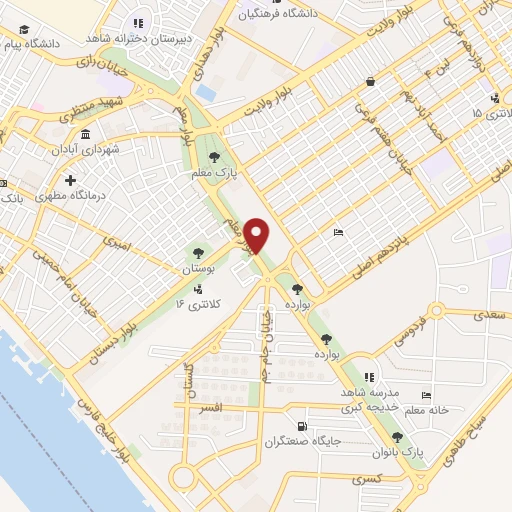Click the دانشگاه فرهنگیان label
The width and height of the screenshot is (512, 512).
278,15
